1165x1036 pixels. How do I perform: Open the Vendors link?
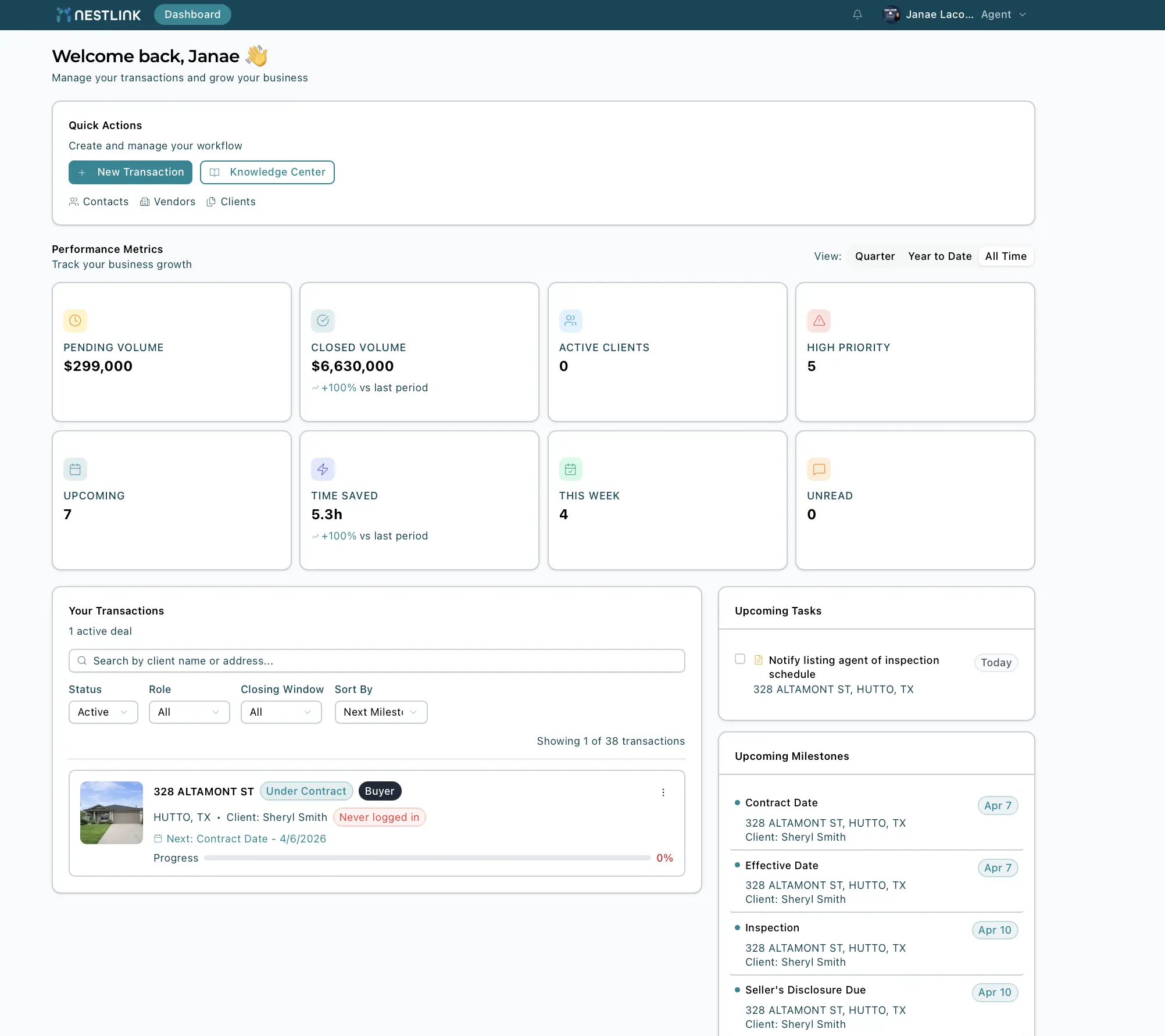(x=167, y=202)
